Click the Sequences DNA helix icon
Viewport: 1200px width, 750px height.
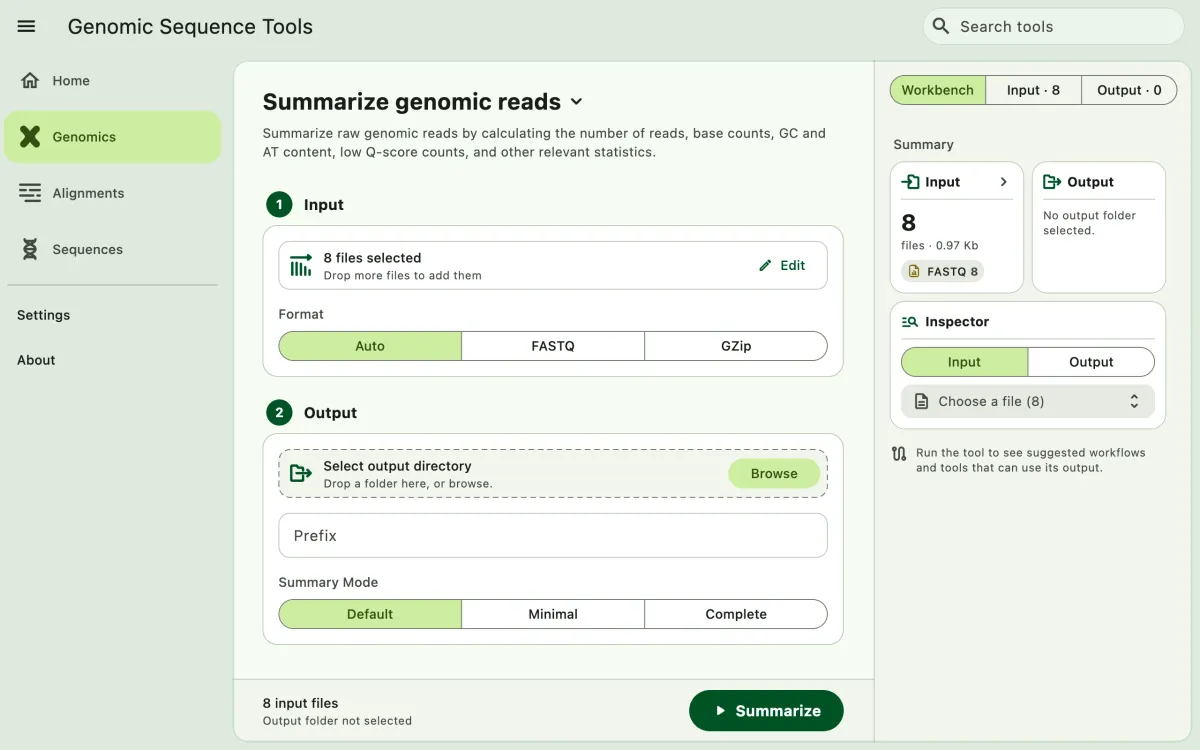30,249
